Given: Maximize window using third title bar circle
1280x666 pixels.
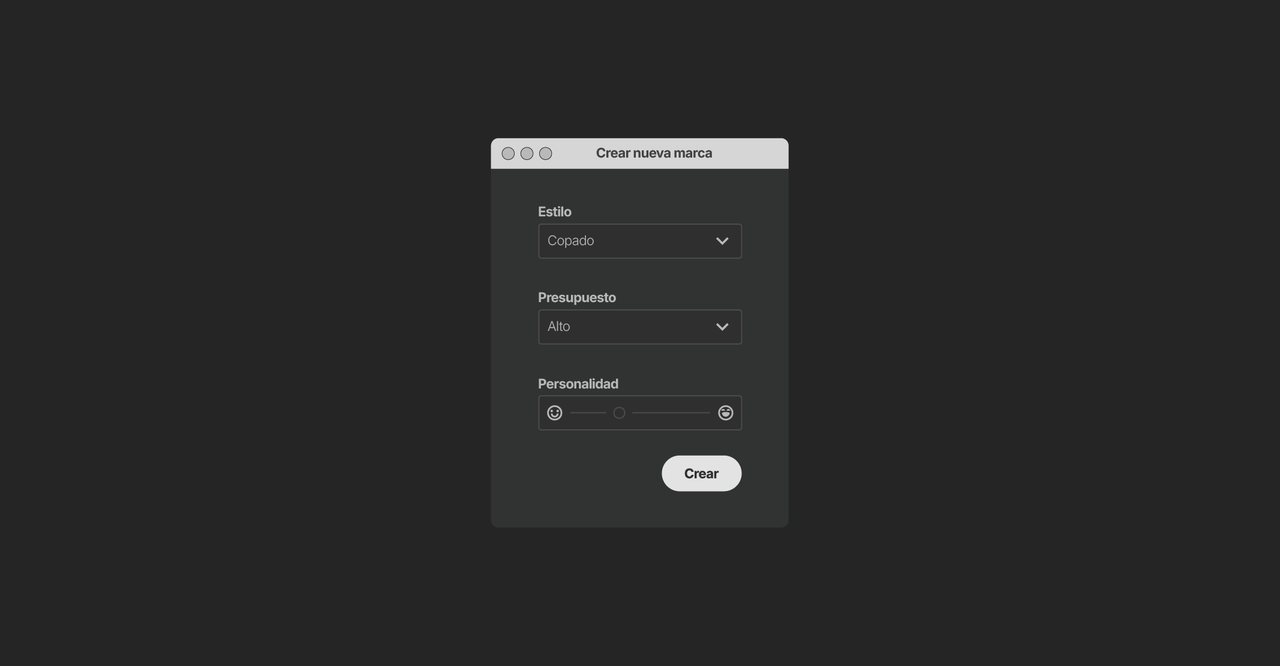Looking at the screenshot, I should (546, 154).
